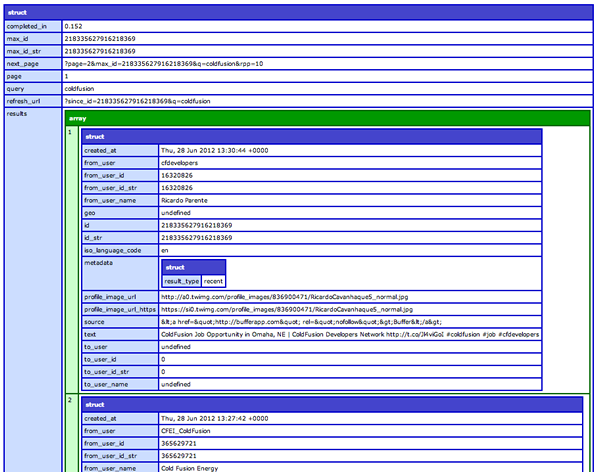Click the geo key label
Viewport: 598px width, 472px height.
(89, 213)
